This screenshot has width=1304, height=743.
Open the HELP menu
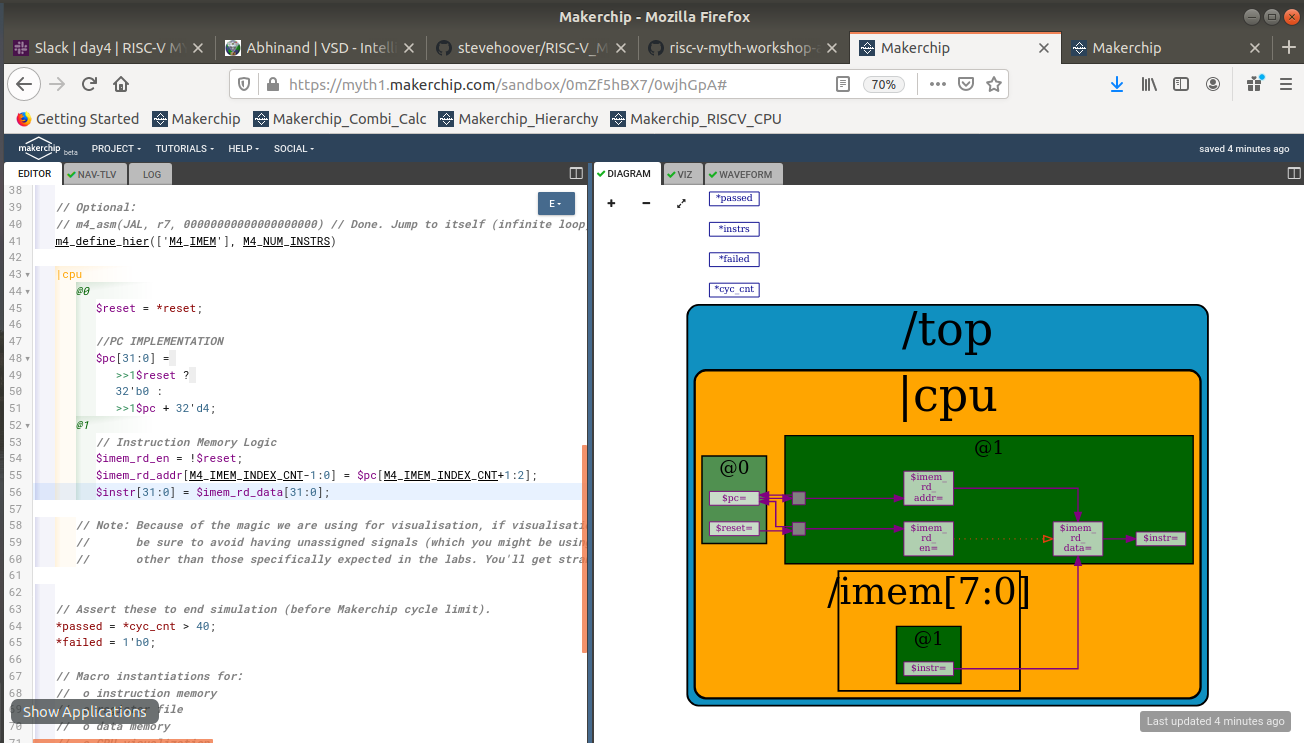pos(244,148)
